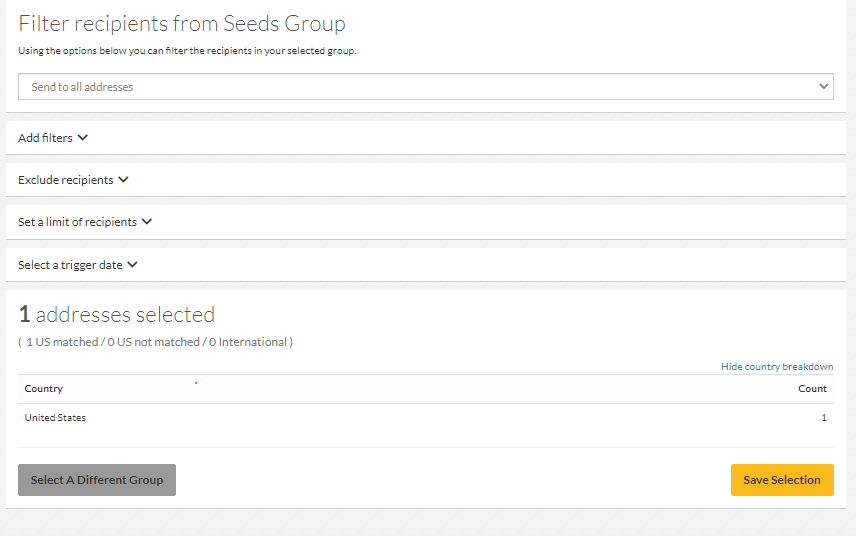Click the Select A Different Group button

(x=97, y=480)
